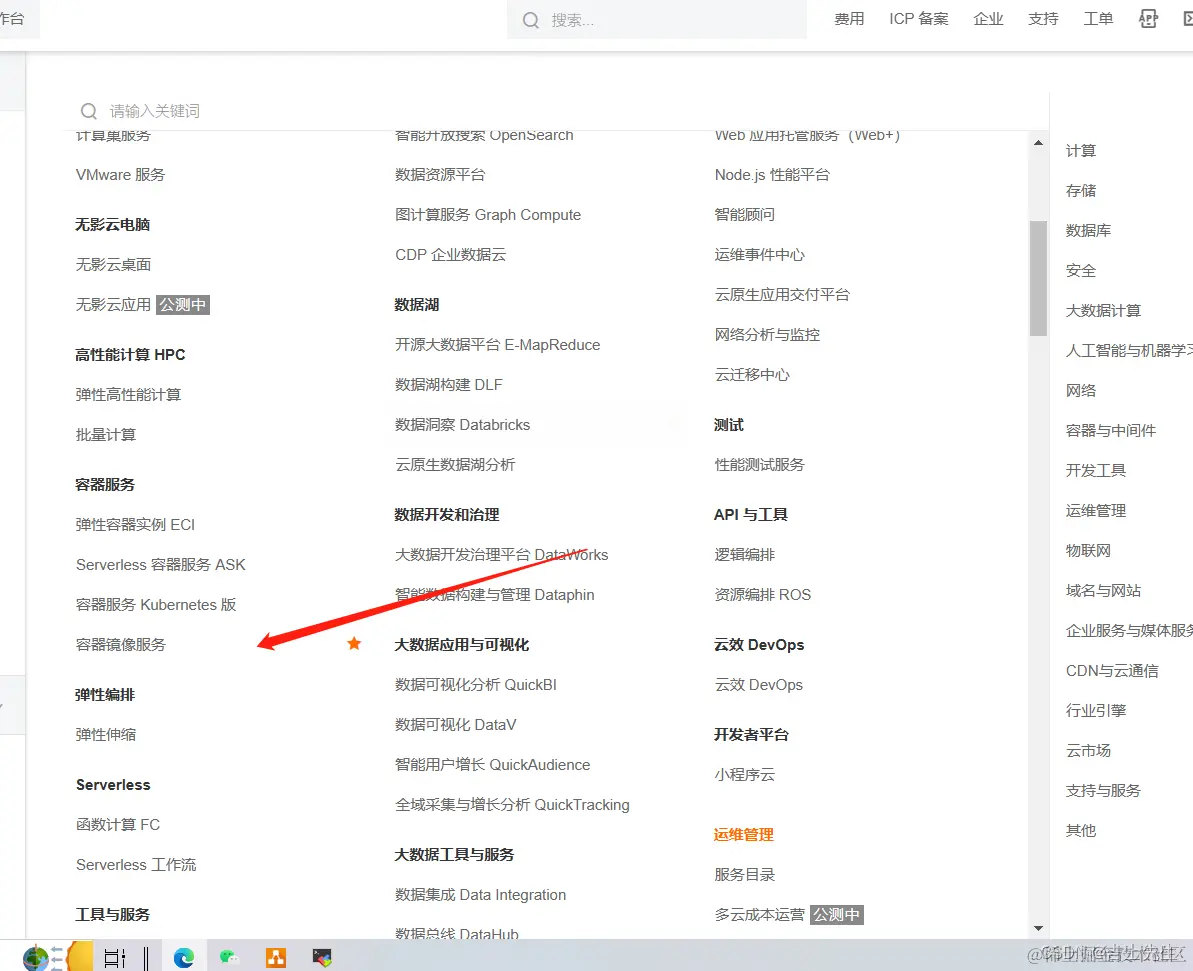Select the 安全 category
This screenshot has width=1193, height=971.
[x=1081, y=270]
